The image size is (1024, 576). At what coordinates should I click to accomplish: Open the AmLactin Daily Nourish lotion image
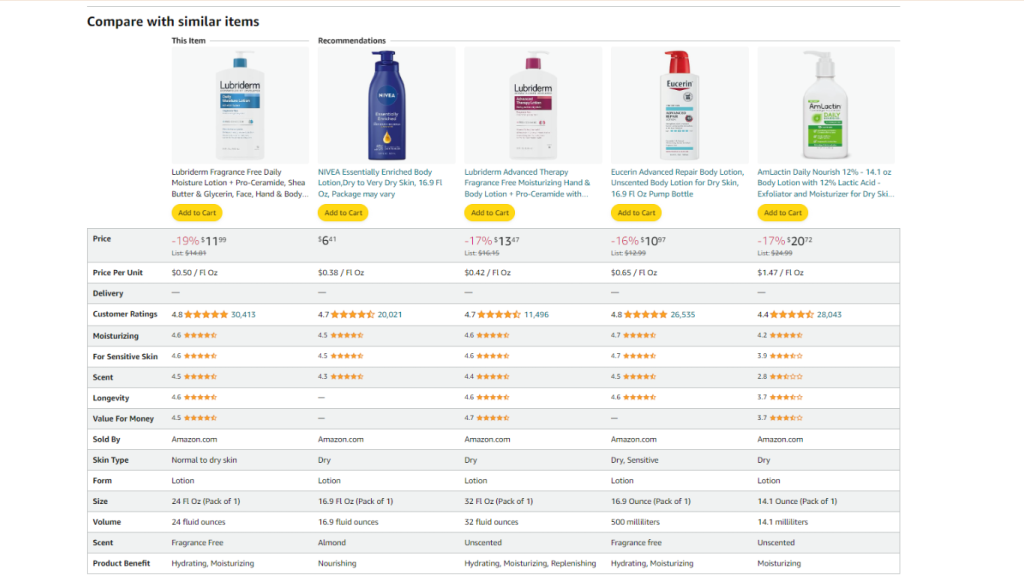pos(825,105)
